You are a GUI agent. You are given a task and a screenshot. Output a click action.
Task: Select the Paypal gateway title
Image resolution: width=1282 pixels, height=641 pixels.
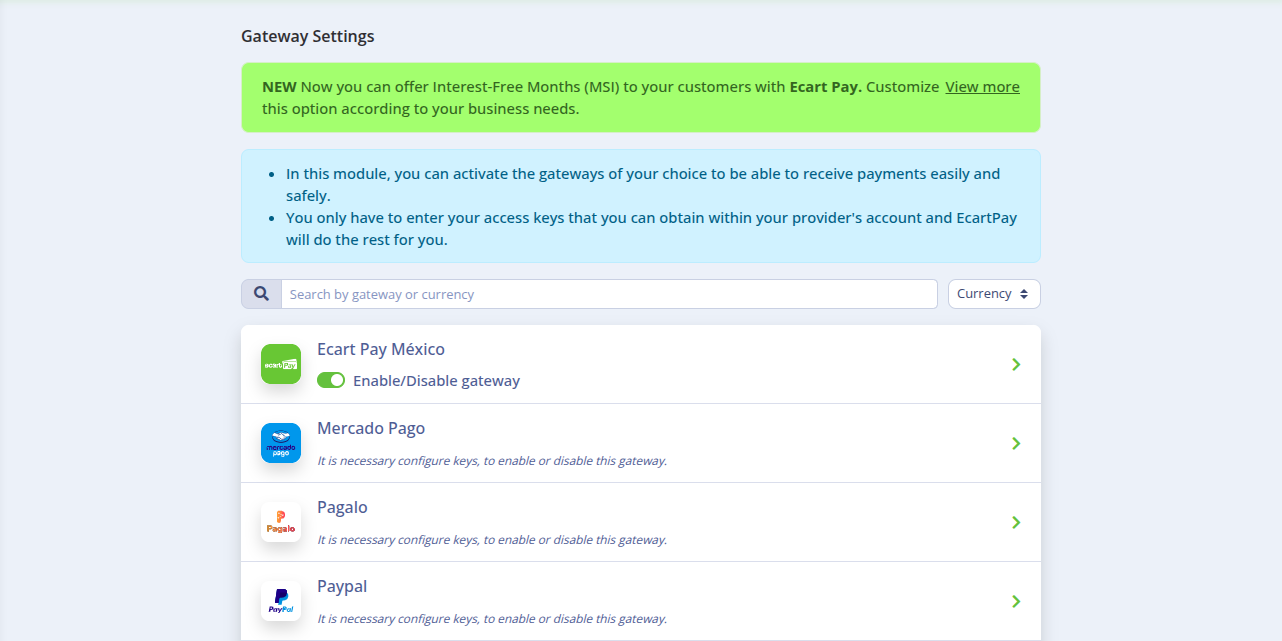pos(342,586)
